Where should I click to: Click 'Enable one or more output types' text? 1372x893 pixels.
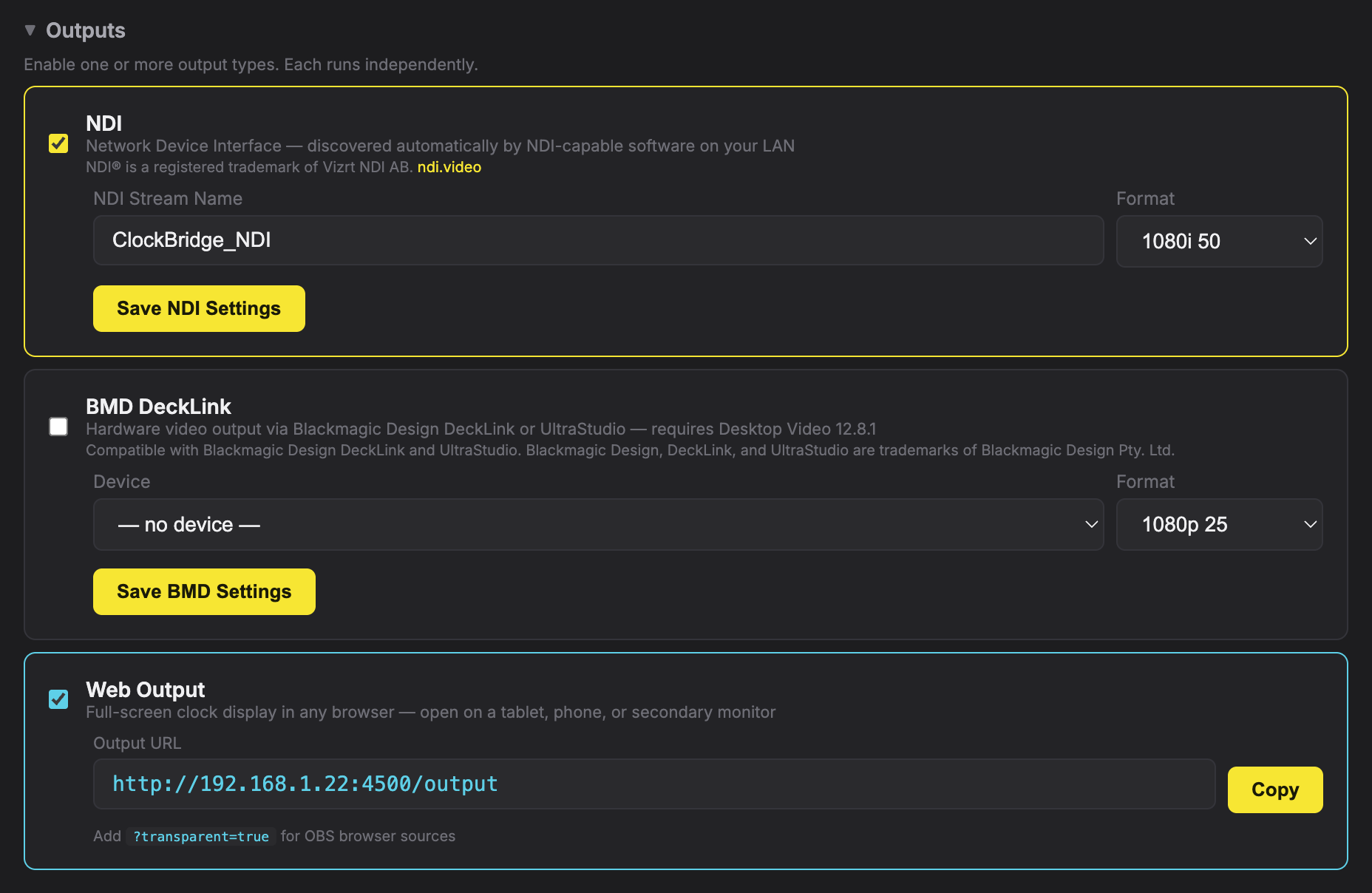[251, 64]
